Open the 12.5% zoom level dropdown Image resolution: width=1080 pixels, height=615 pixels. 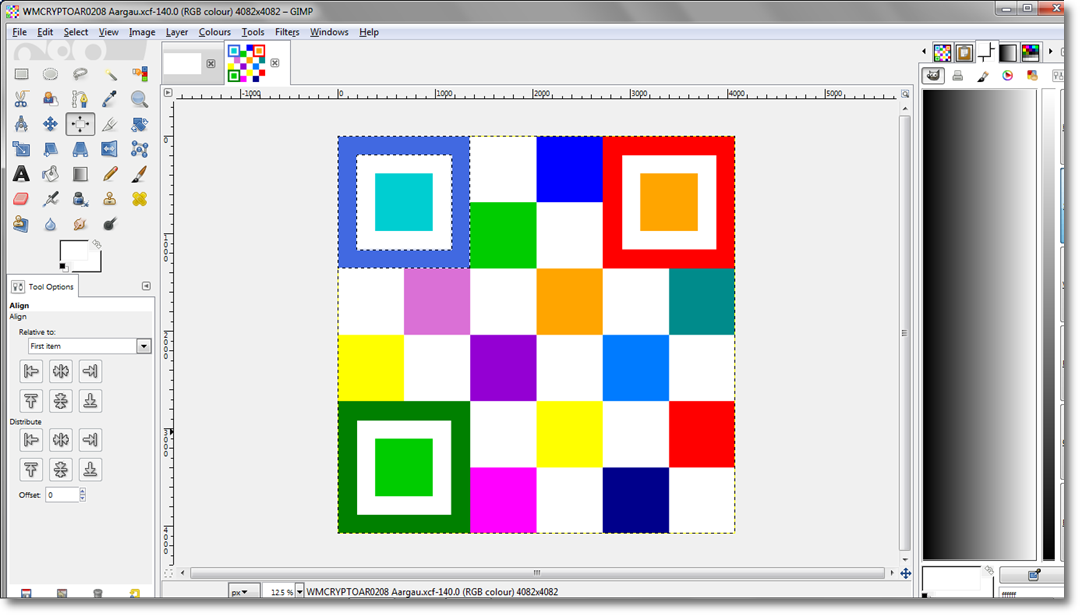[299, 592]
